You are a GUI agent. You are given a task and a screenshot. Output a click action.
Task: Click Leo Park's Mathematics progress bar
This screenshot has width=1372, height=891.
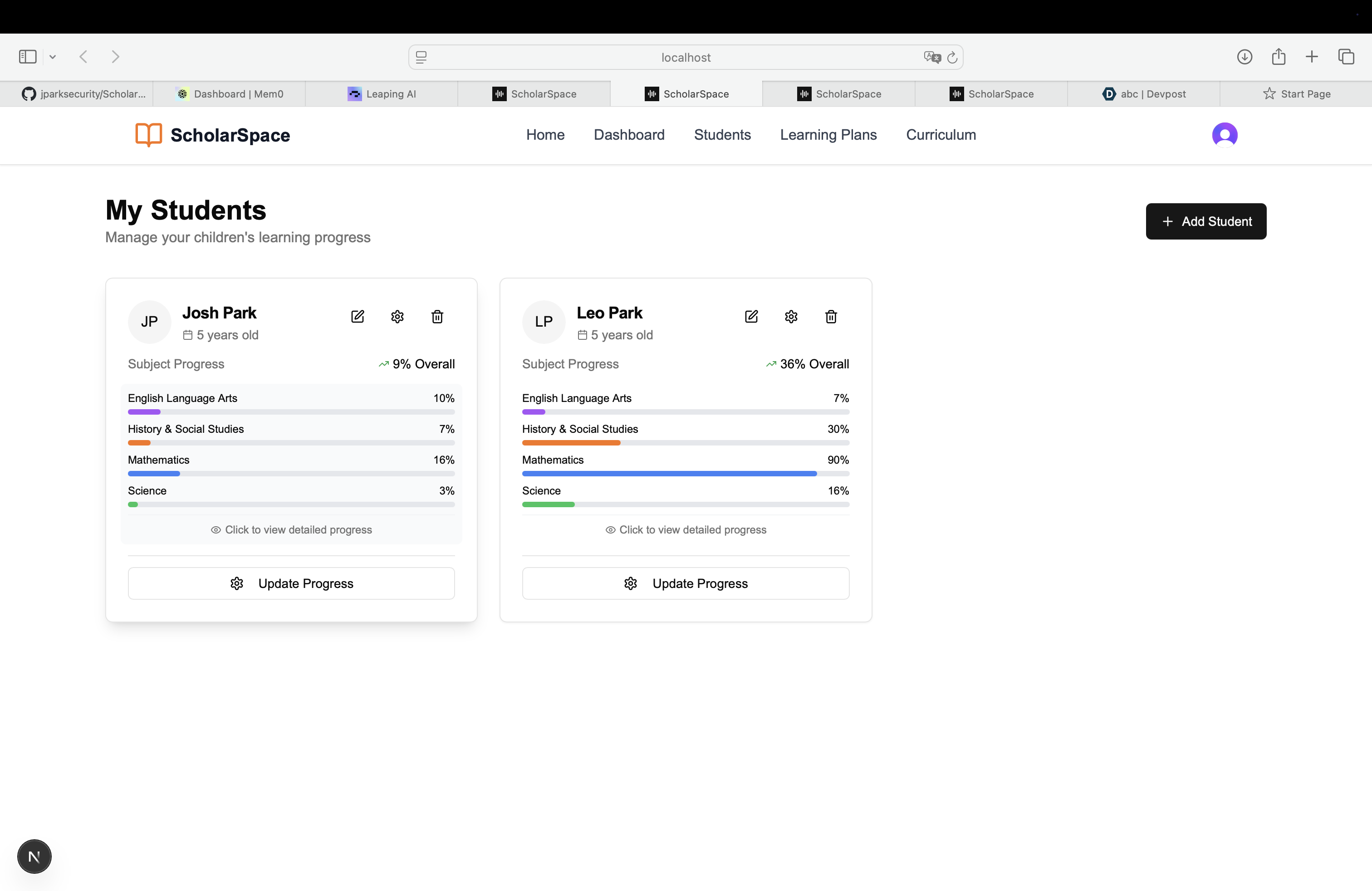point(686,473)
